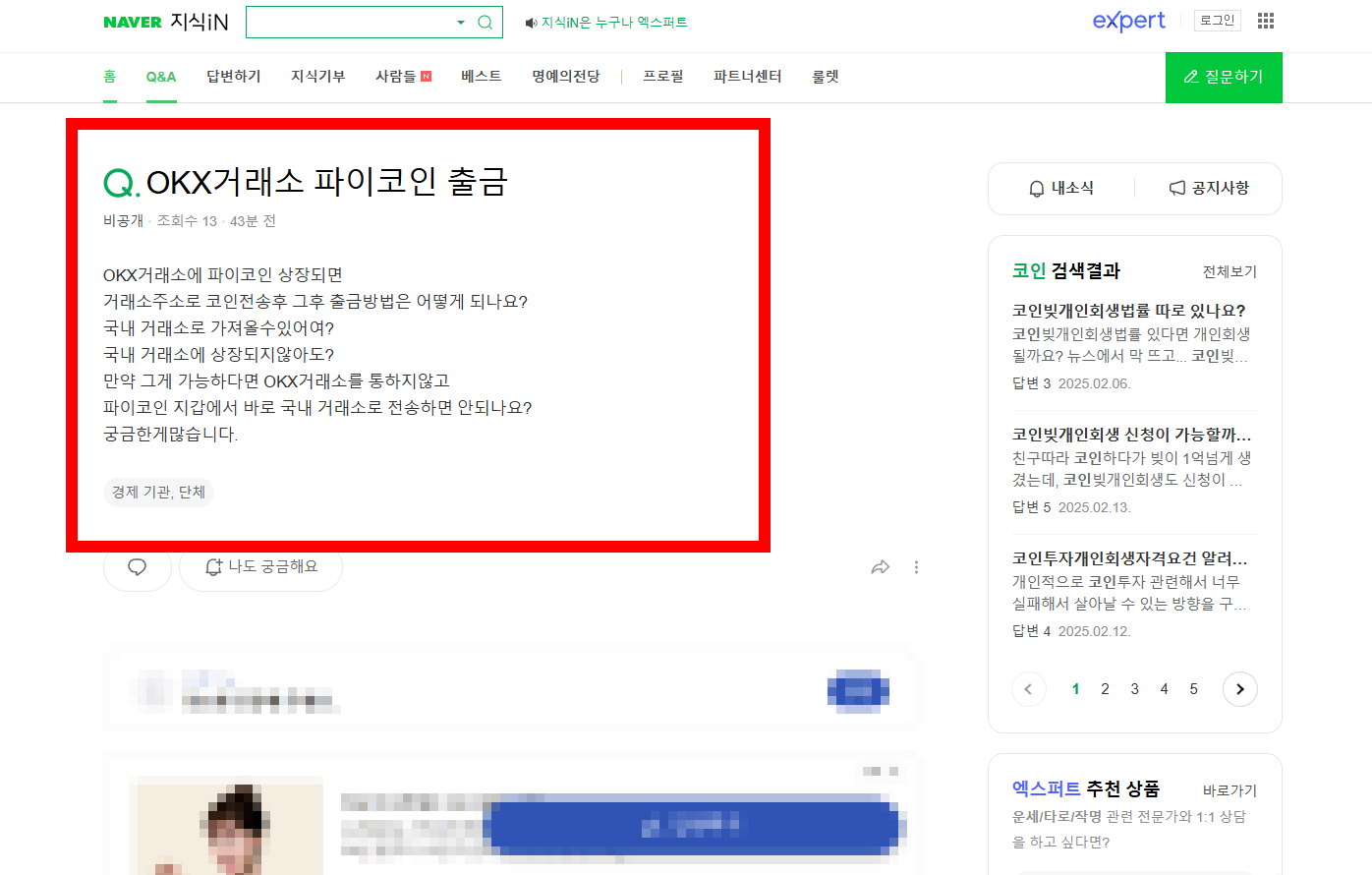This screenshot has height=875, width=1372.
Task: Click 바로가기 for 엑스퍼트 추천 상품
Action: 1229,790
